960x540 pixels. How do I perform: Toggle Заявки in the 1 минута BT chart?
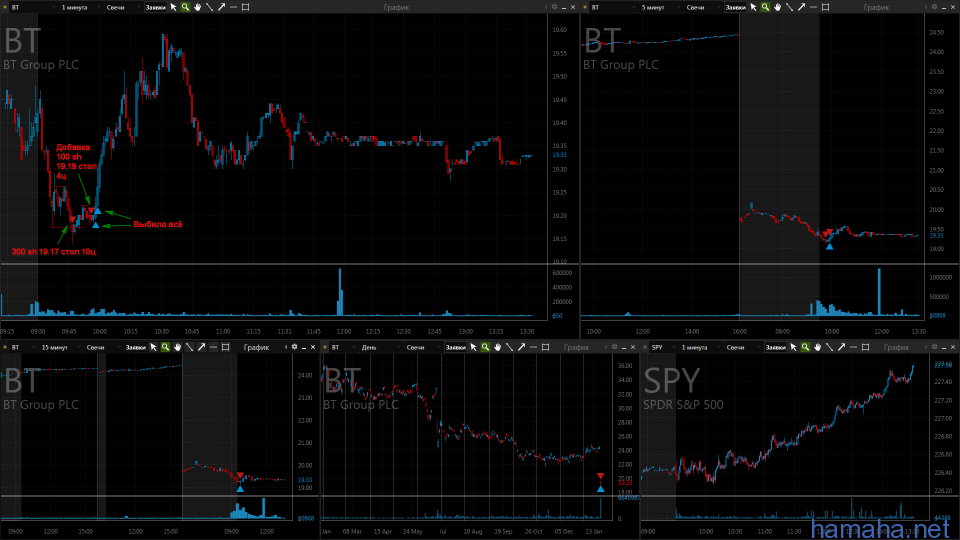tap(156, 7)
